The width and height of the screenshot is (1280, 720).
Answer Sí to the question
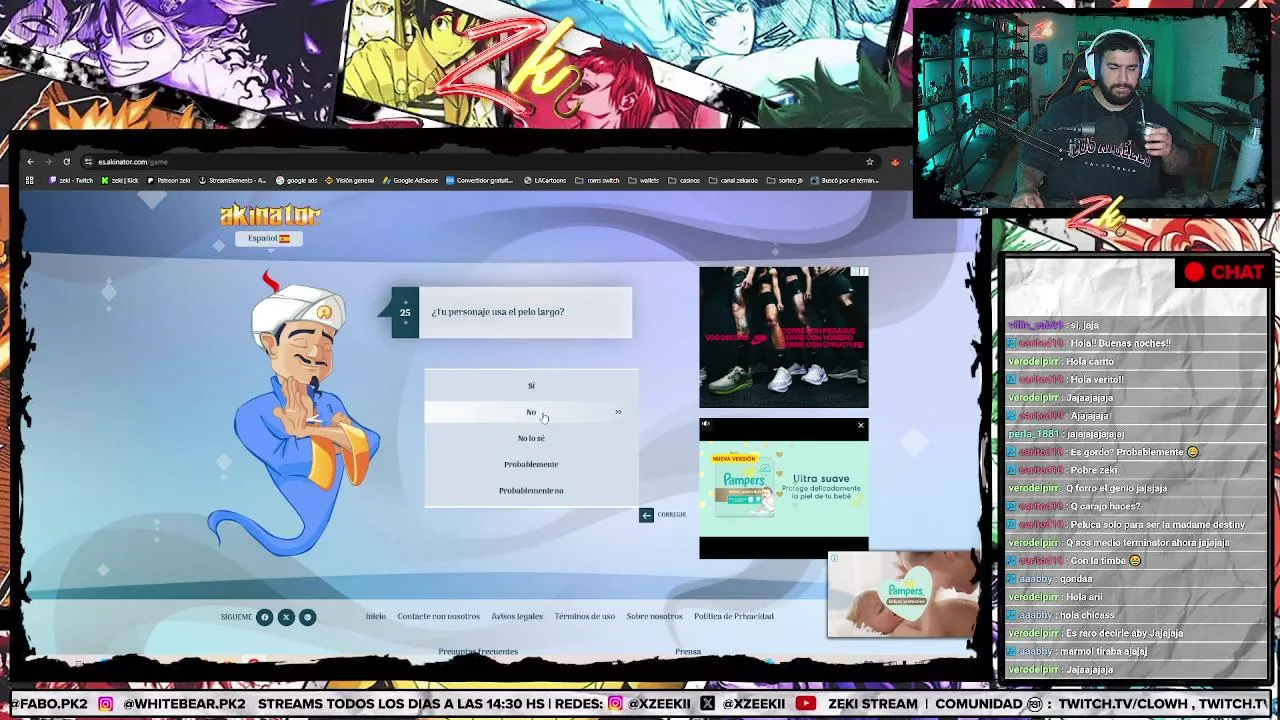(x=531, y=386)
